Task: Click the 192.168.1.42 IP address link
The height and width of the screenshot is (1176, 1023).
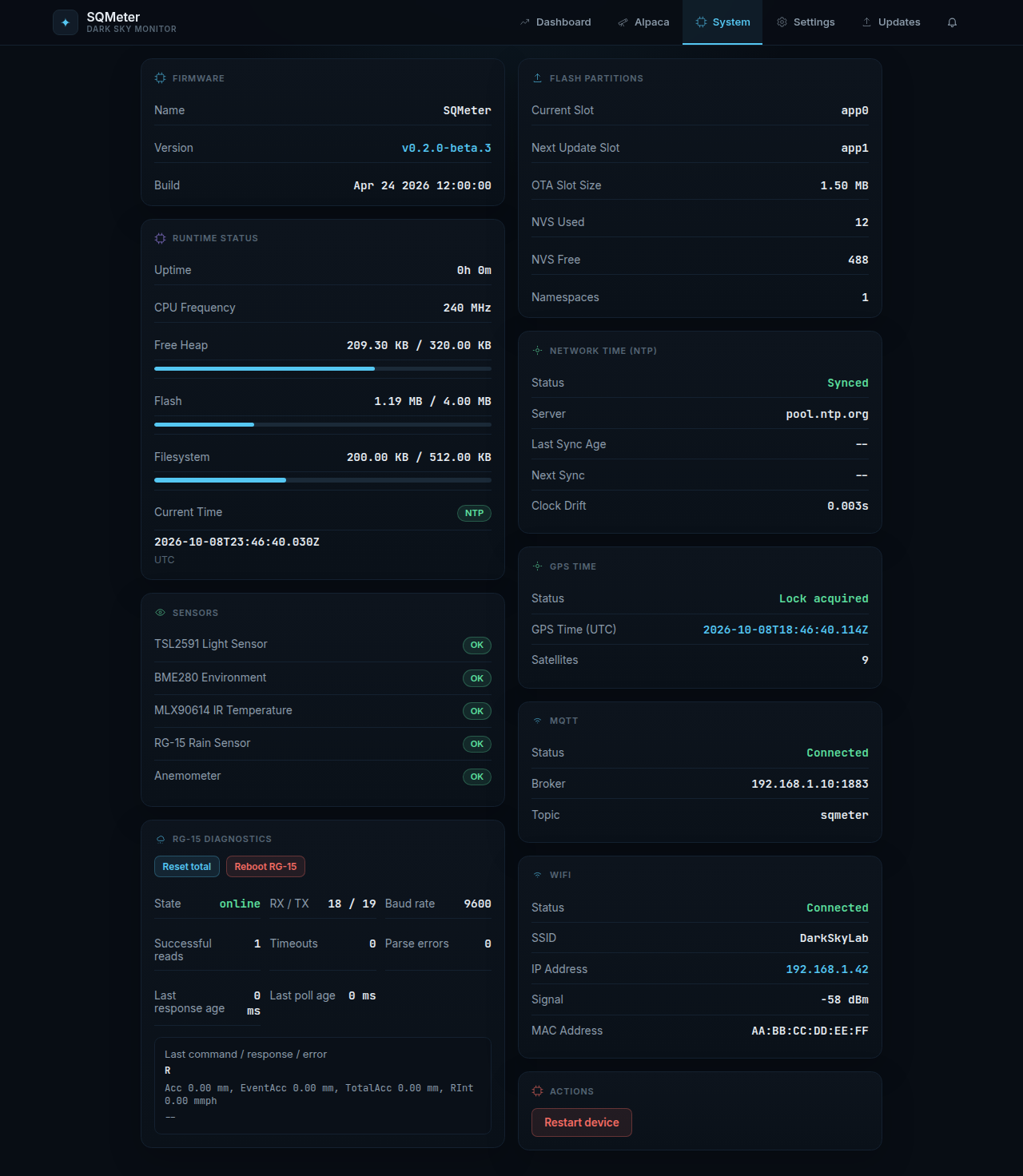Action: point(827,969)
